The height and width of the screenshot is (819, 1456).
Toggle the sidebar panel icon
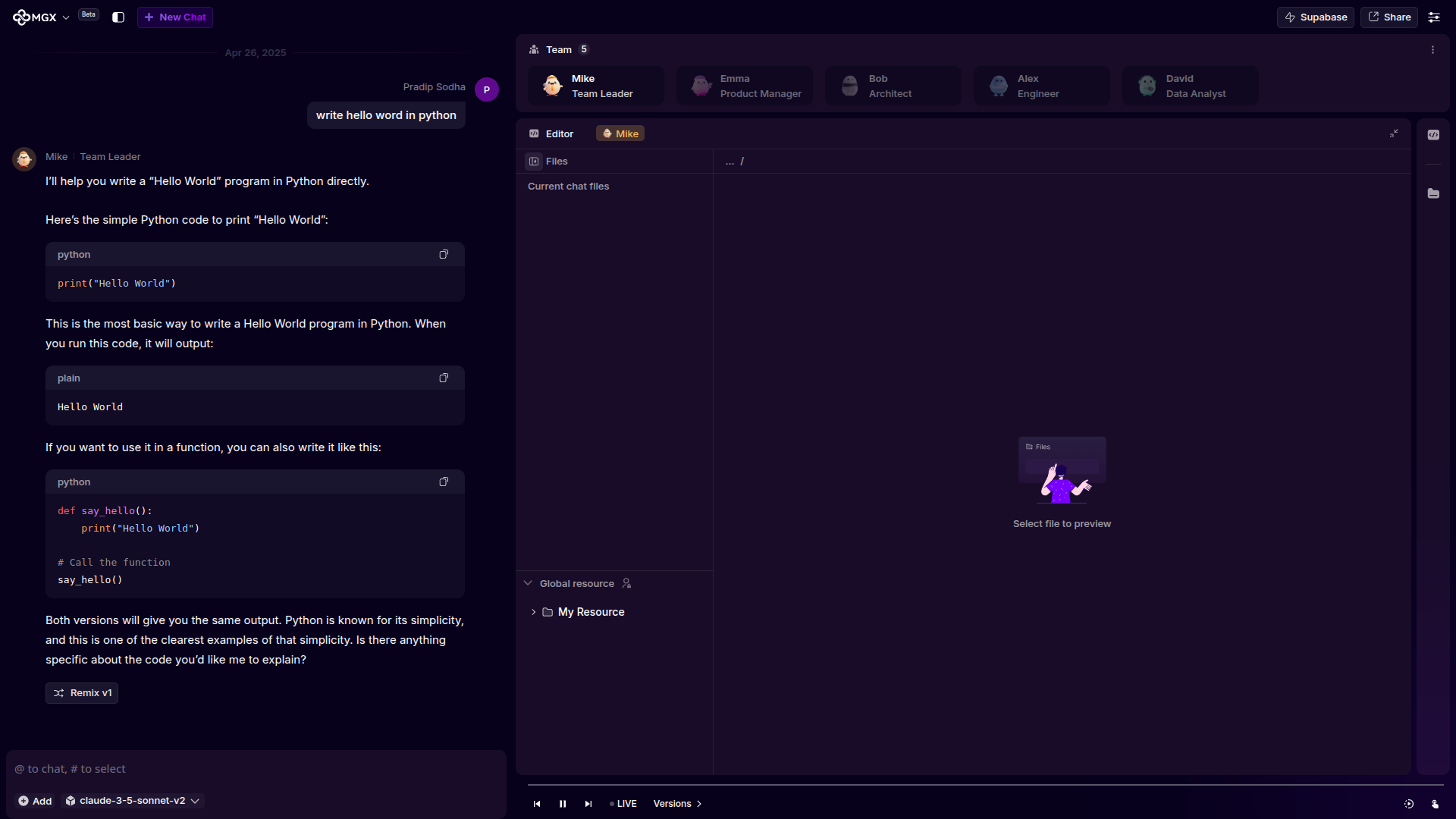[118, 17]
